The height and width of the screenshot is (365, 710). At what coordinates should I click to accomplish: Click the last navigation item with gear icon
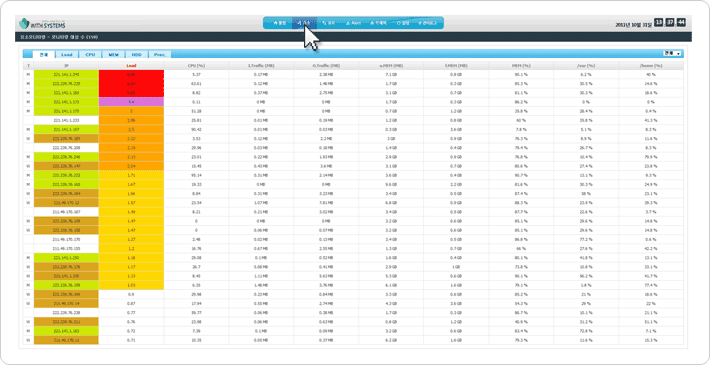[x=427, y=23]
